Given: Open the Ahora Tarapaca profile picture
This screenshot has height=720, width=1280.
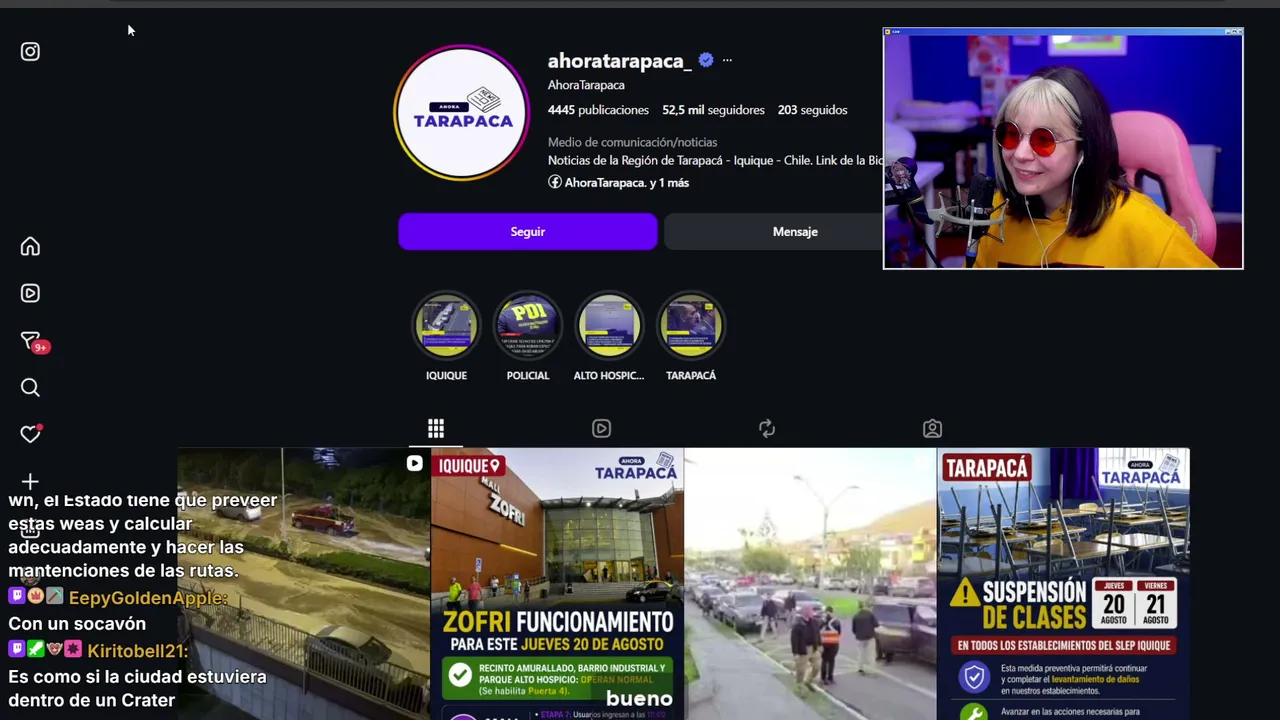Looking at the screenshot, I should pos(462,113).
